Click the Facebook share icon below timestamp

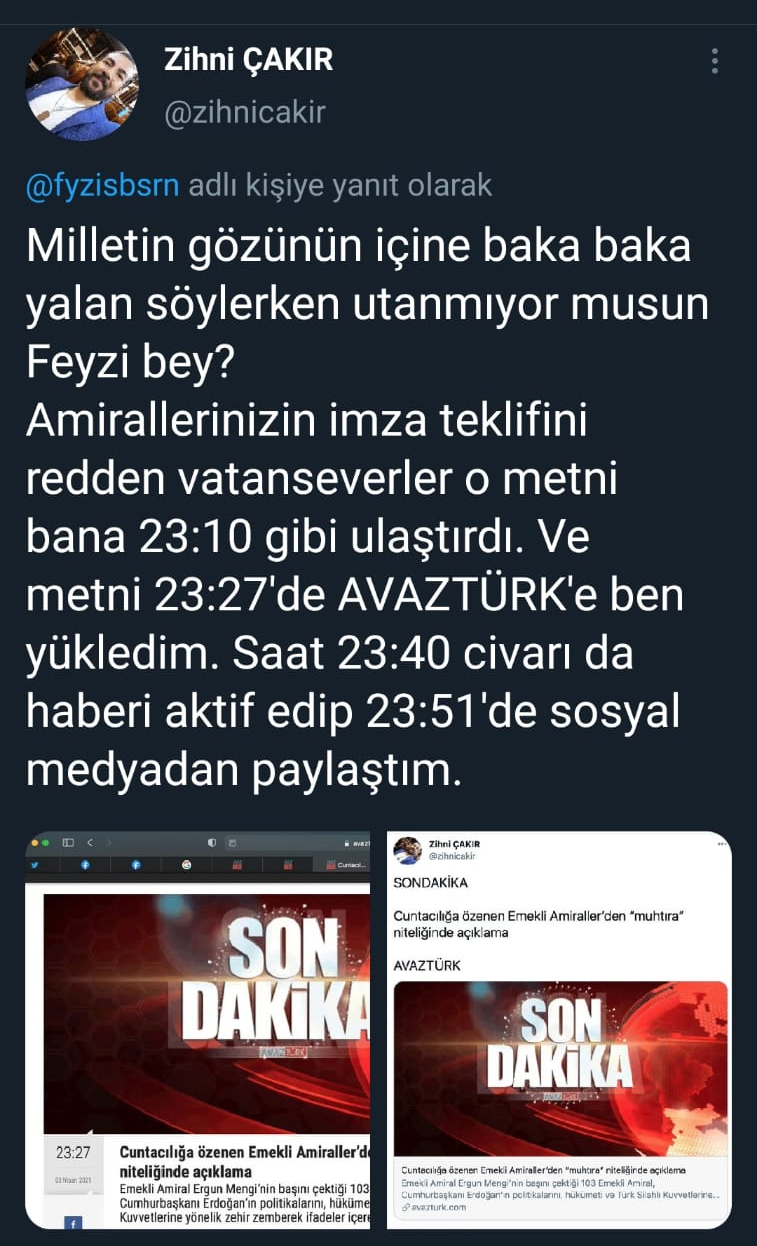point(72,1222)
